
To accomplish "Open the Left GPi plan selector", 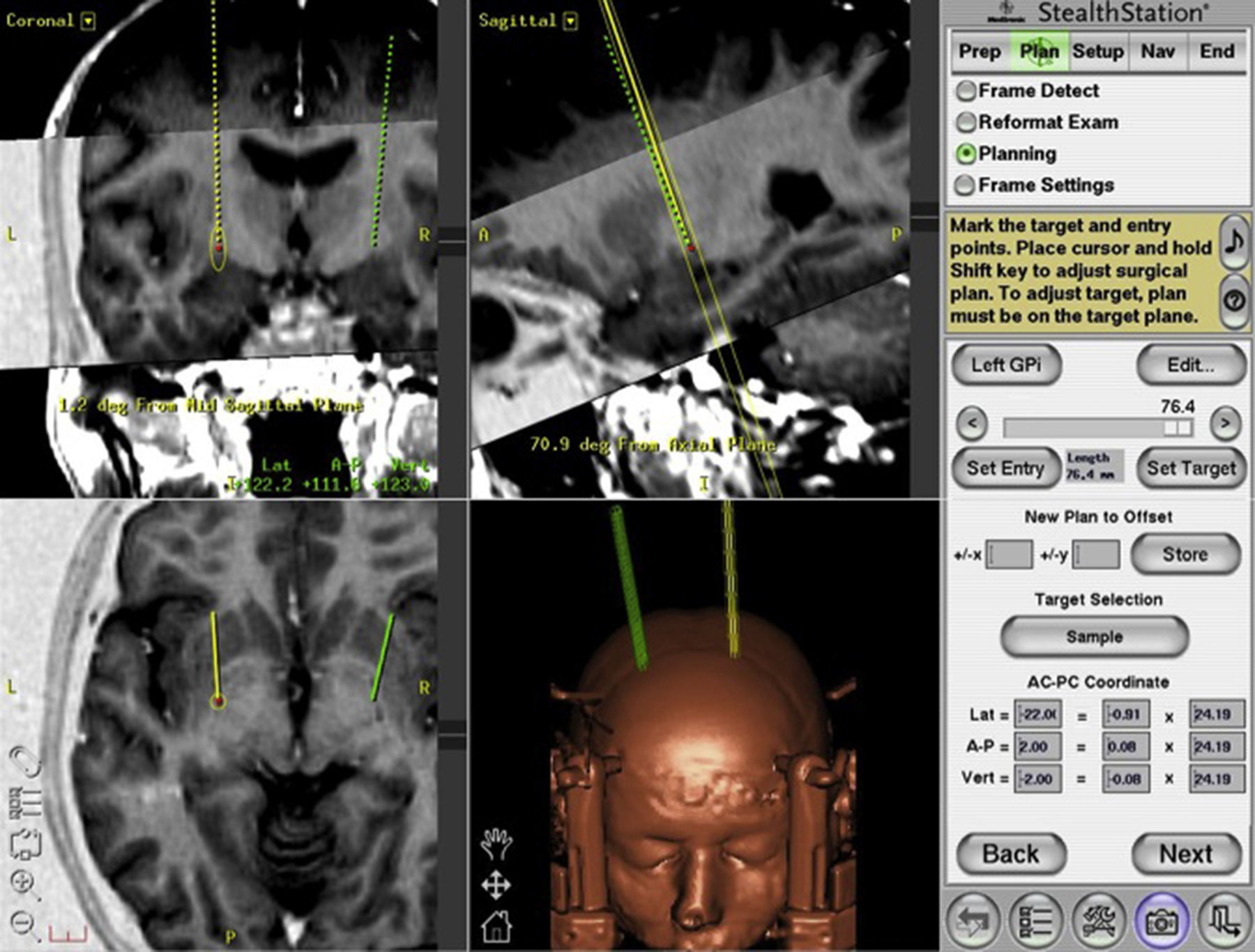I will [1006, 365].
